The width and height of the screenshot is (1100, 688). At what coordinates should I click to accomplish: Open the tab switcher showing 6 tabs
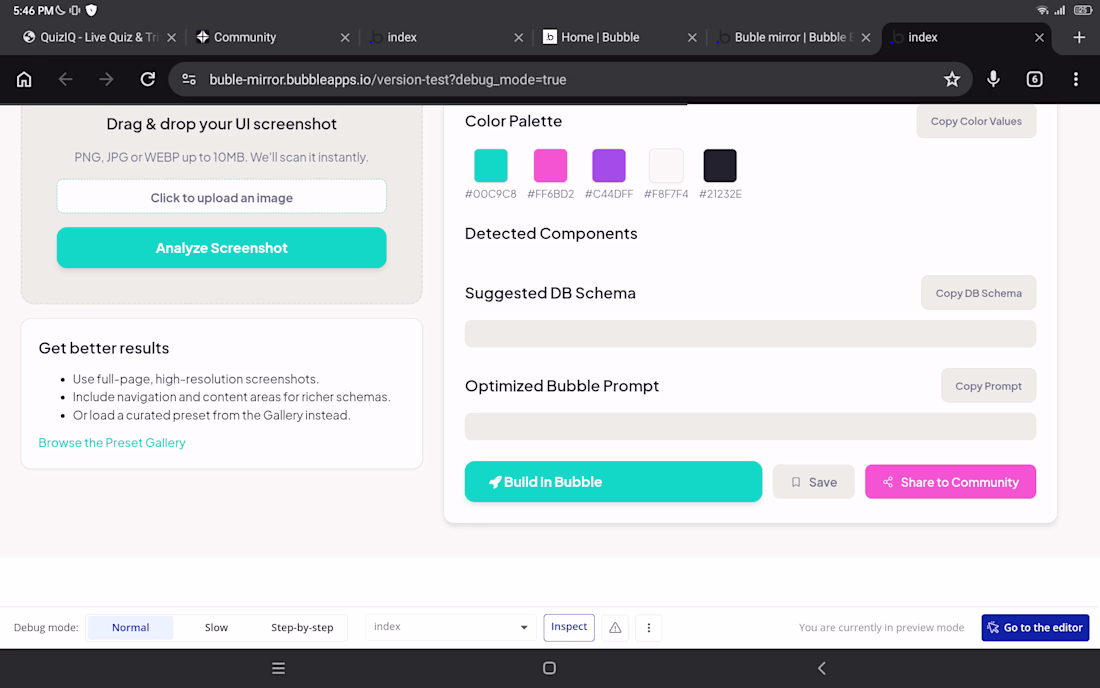pos(1034,79)
